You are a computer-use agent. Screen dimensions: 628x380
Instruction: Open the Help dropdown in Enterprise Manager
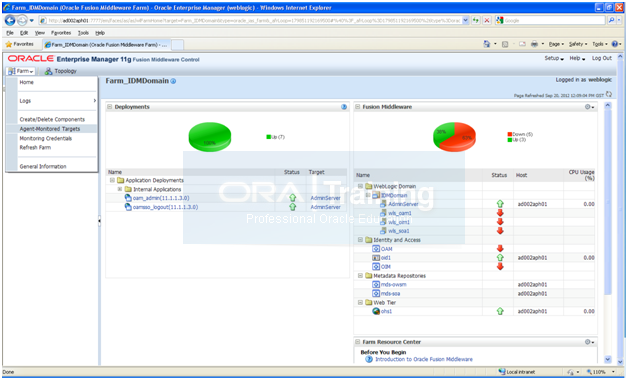point(577,58)
